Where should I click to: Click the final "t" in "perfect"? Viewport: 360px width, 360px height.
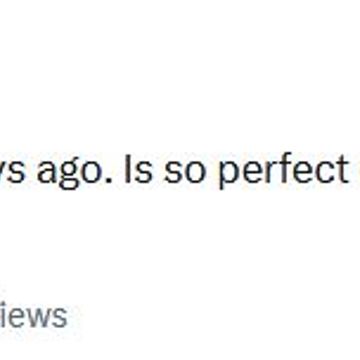pos(341,170)
